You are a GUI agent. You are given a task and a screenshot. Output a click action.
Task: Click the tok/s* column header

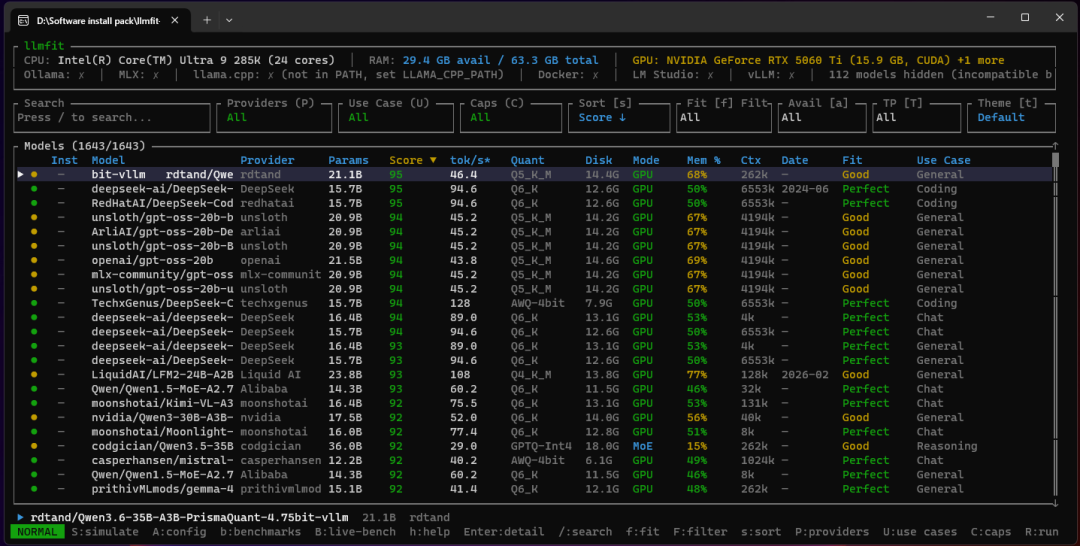coord(470,160)
